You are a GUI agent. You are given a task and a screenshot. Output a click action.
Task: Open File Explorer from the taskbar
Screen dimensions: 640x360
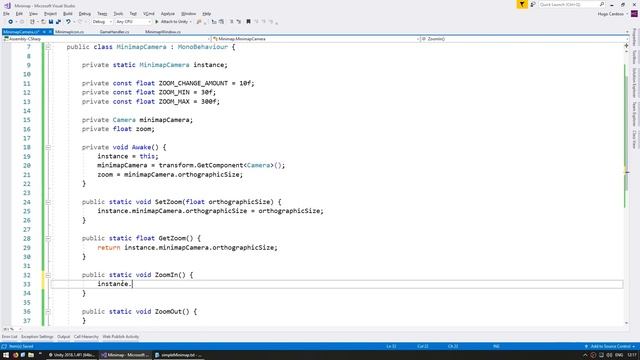coord(31,355)
